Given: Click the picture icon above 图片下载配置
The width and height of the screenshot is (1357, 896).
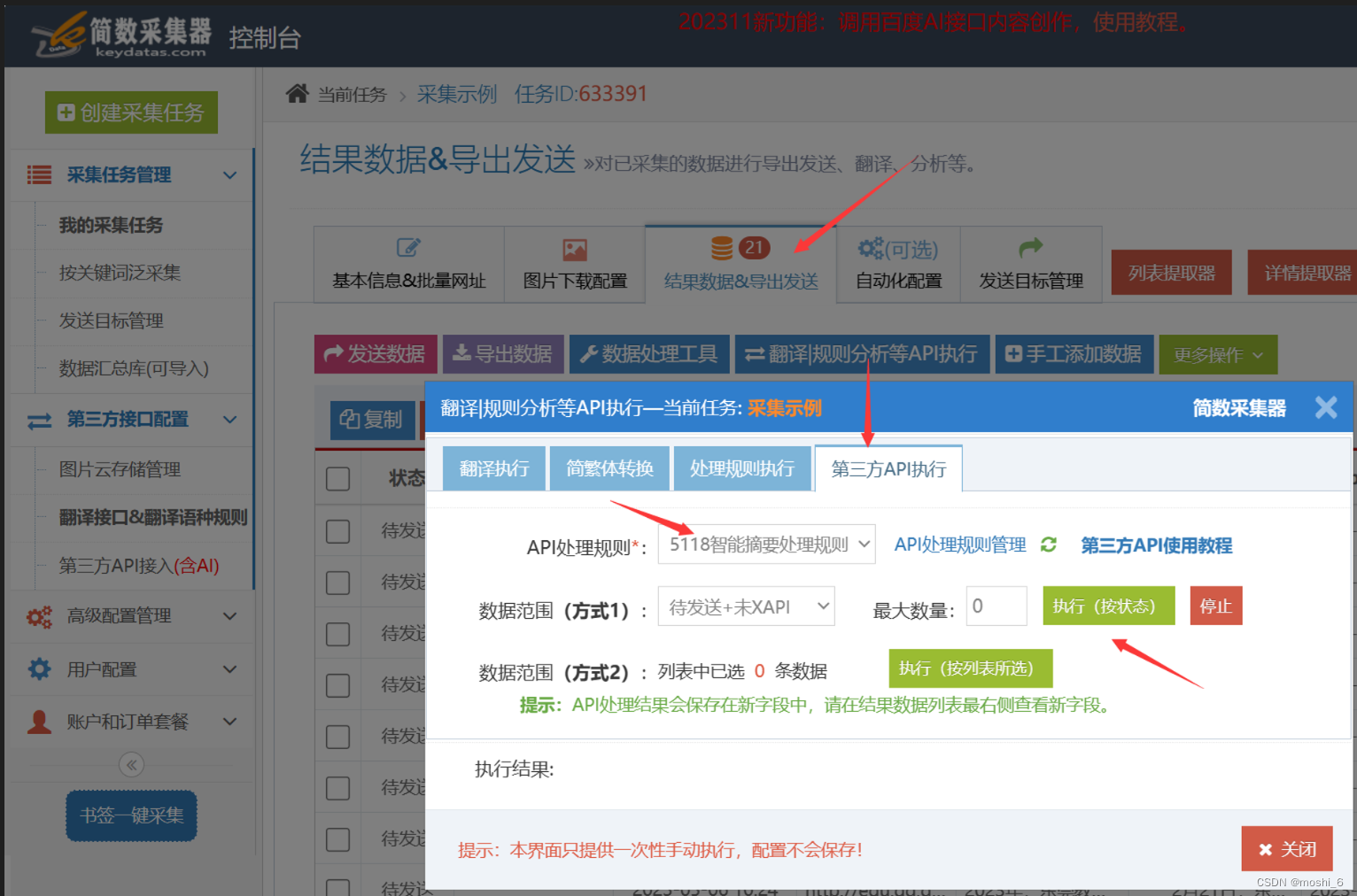Looking at the screenshot, I should point(575,250).
